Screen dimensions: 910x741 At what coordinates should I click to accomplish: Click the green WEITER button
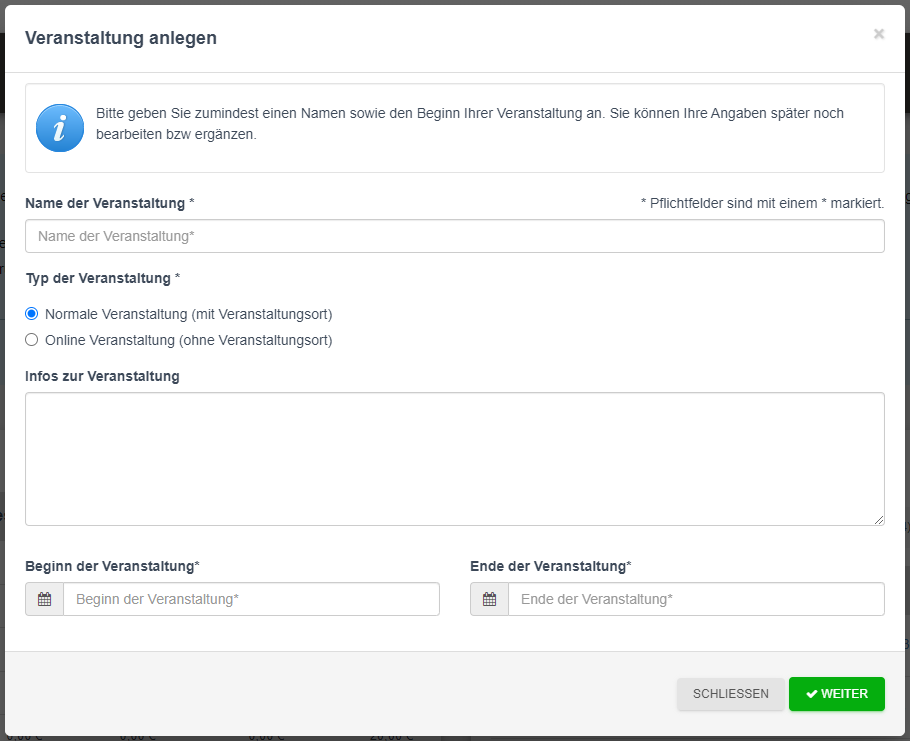click(837, 694)
